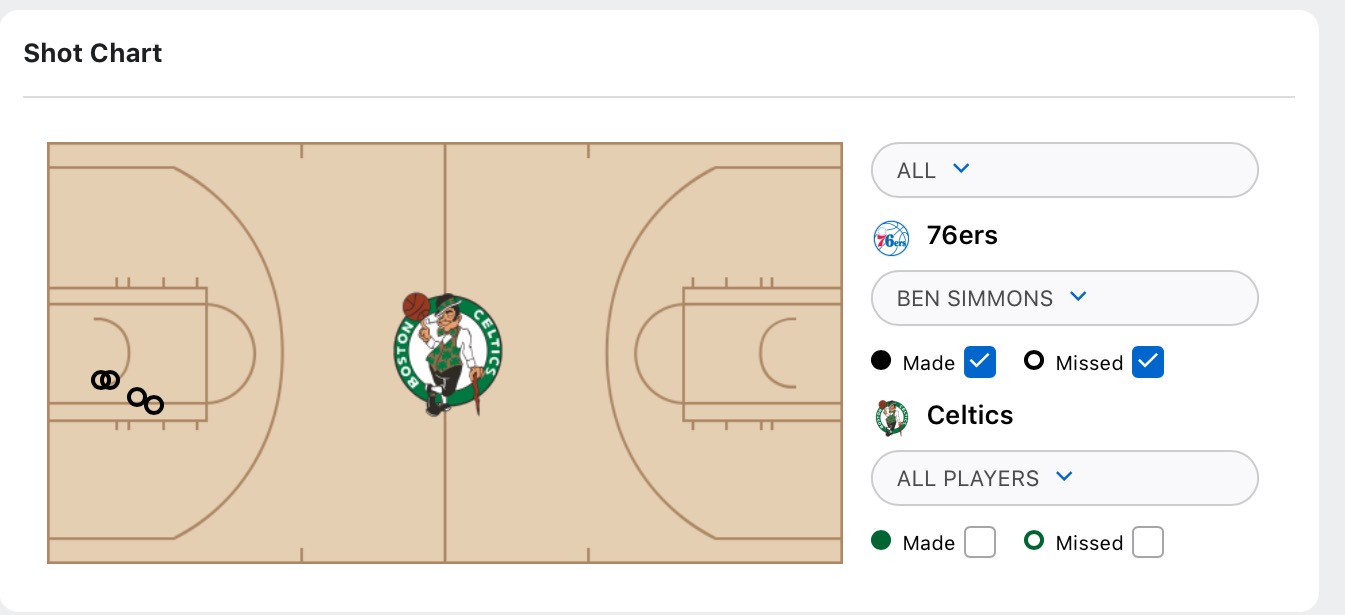Click the Celtics team name

[970, 415]
